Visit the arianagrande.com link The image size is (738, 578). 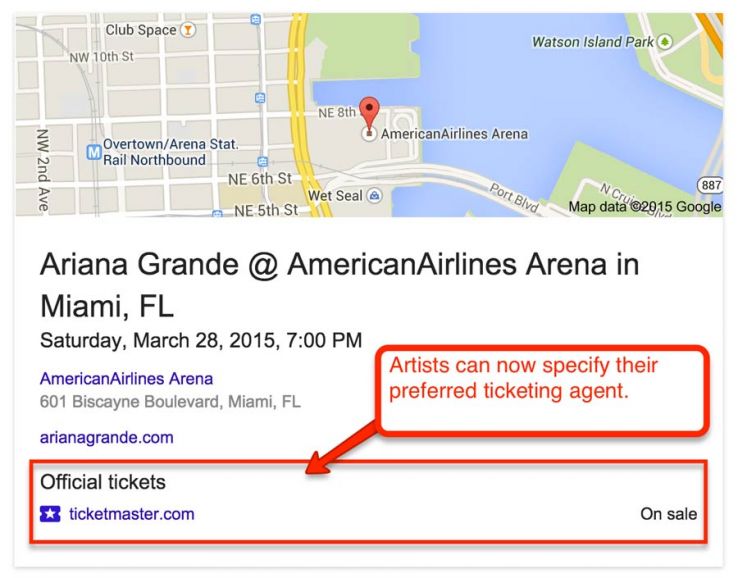pyautogui.click(x=107, y=437)
